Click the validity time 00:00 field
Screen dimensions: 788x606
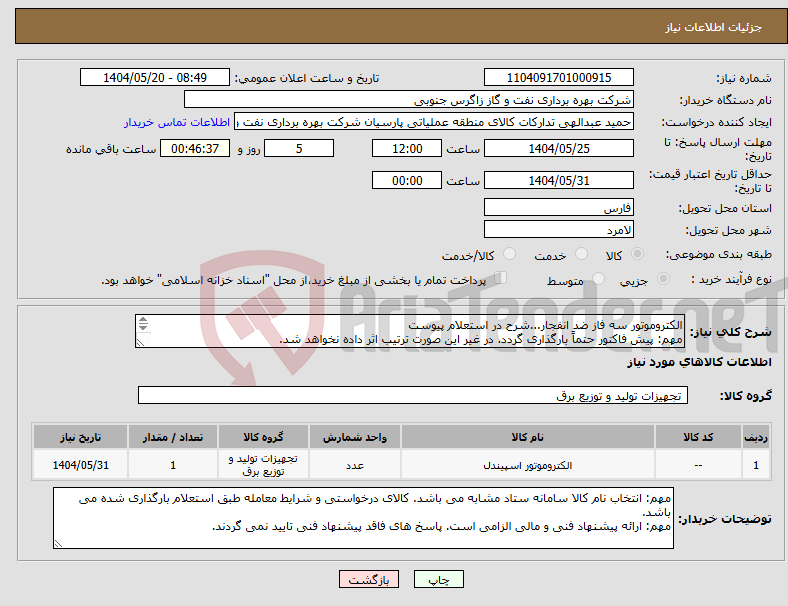pos(407,180)
